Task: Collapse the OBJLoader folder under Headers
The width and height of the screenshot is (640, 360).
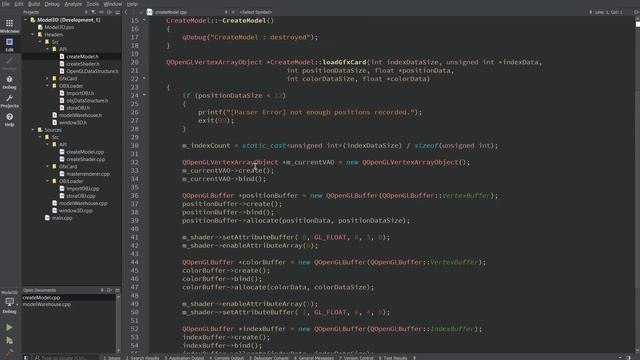Action: (x=48, y=86)
